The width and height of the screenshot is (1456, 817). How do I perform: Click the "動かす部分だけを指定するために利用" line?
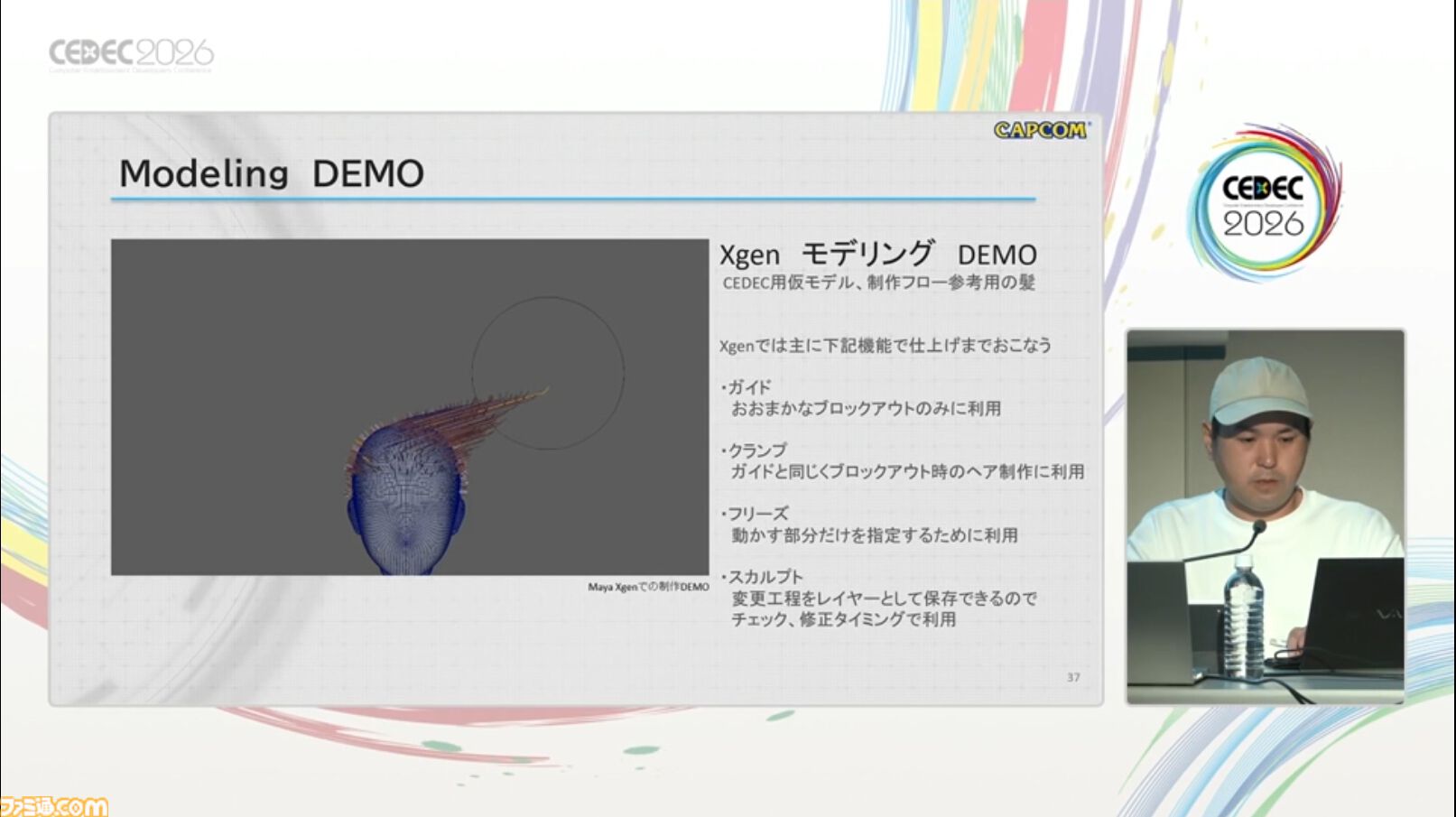tap(875, 535)
